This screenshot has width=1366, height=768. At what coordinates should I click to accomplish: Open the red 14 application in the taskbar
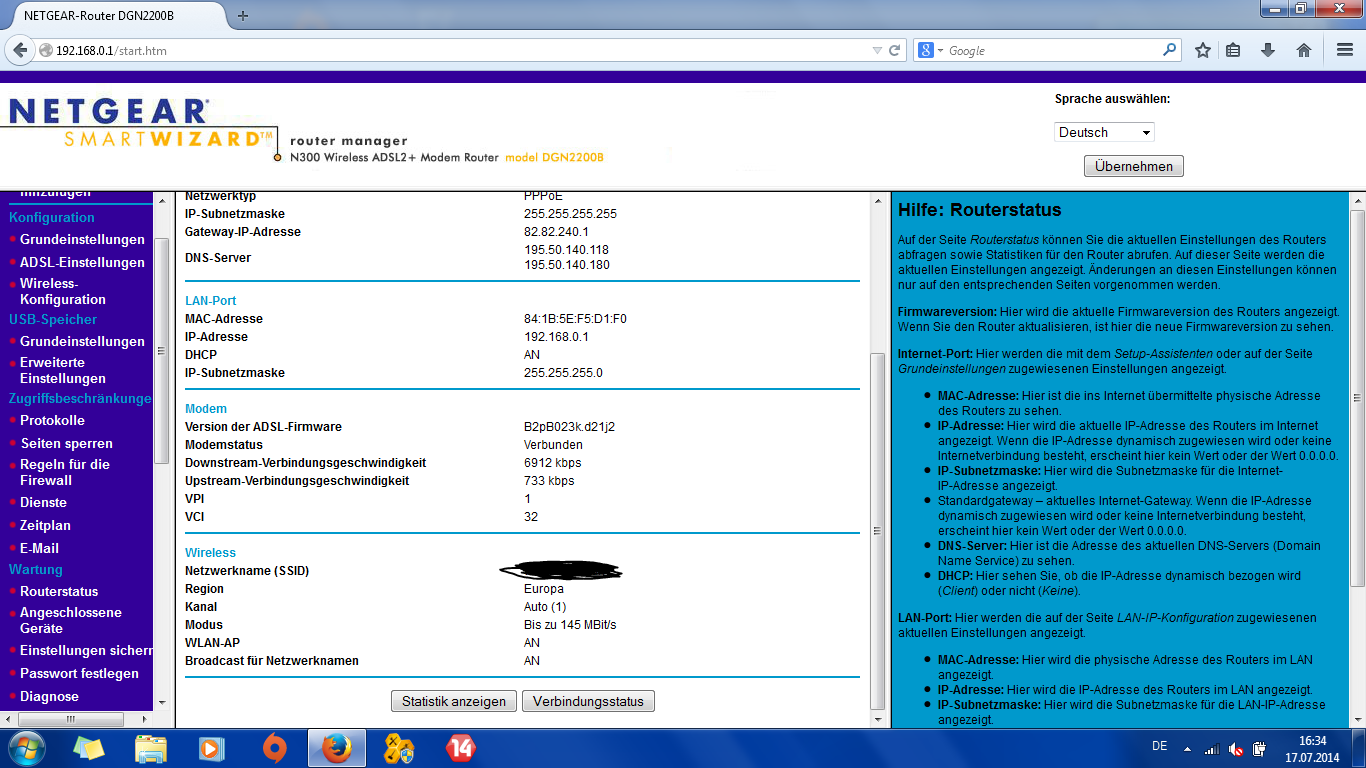[x=460, y=748]
